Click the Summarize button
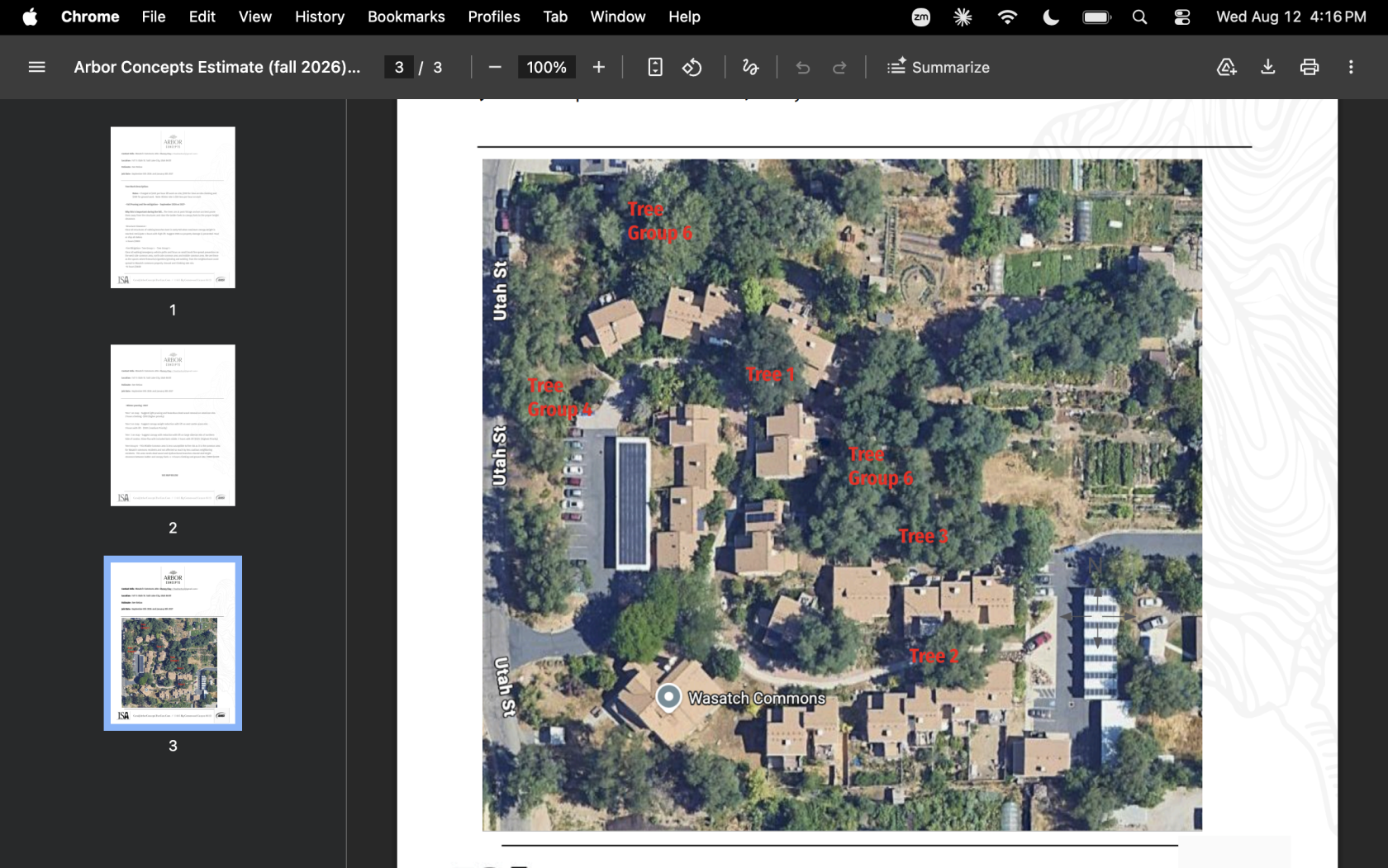Screen dimensions: 1388x868 [x=939, y=67]
